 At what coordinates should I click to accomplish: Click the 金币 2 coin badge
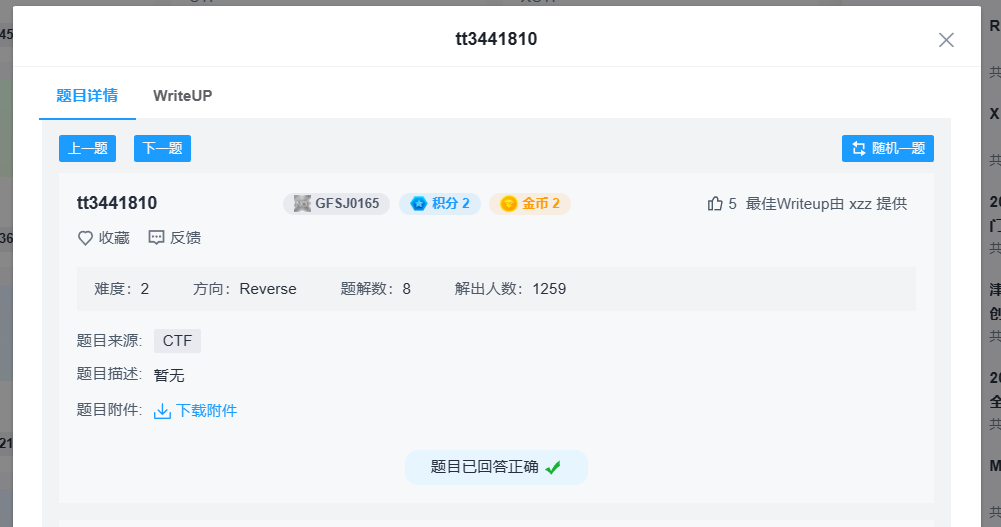(x=530, y=204)
